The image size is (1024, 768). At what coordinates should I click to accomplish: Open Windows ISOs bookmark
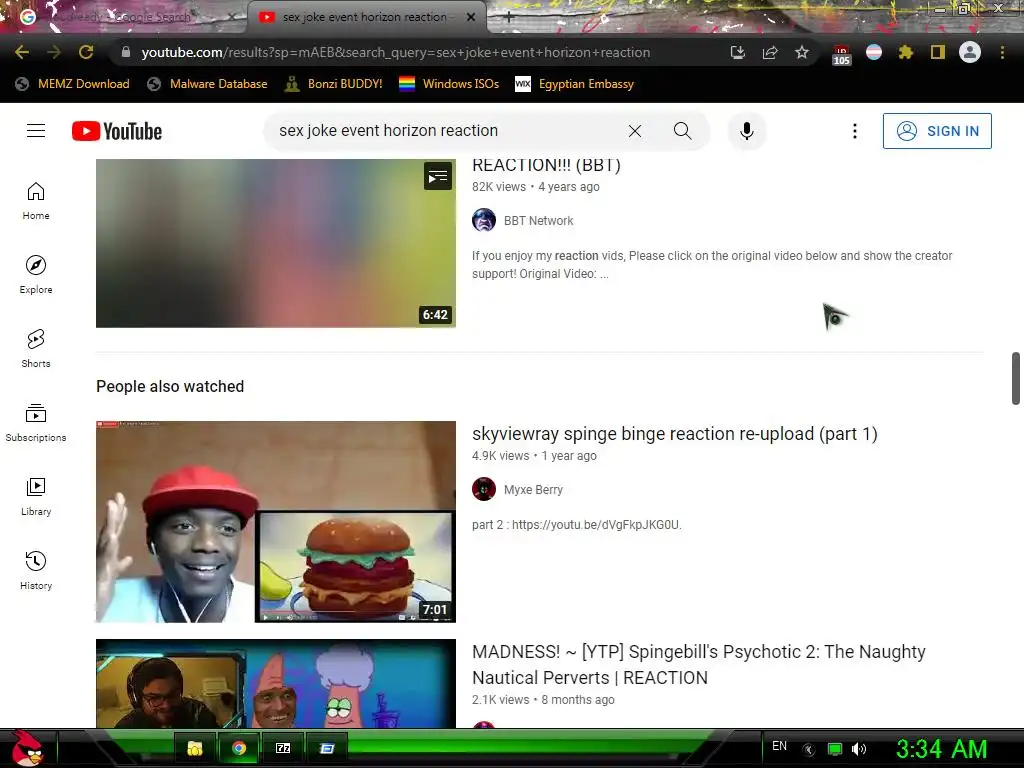click(x=449, y=84)
